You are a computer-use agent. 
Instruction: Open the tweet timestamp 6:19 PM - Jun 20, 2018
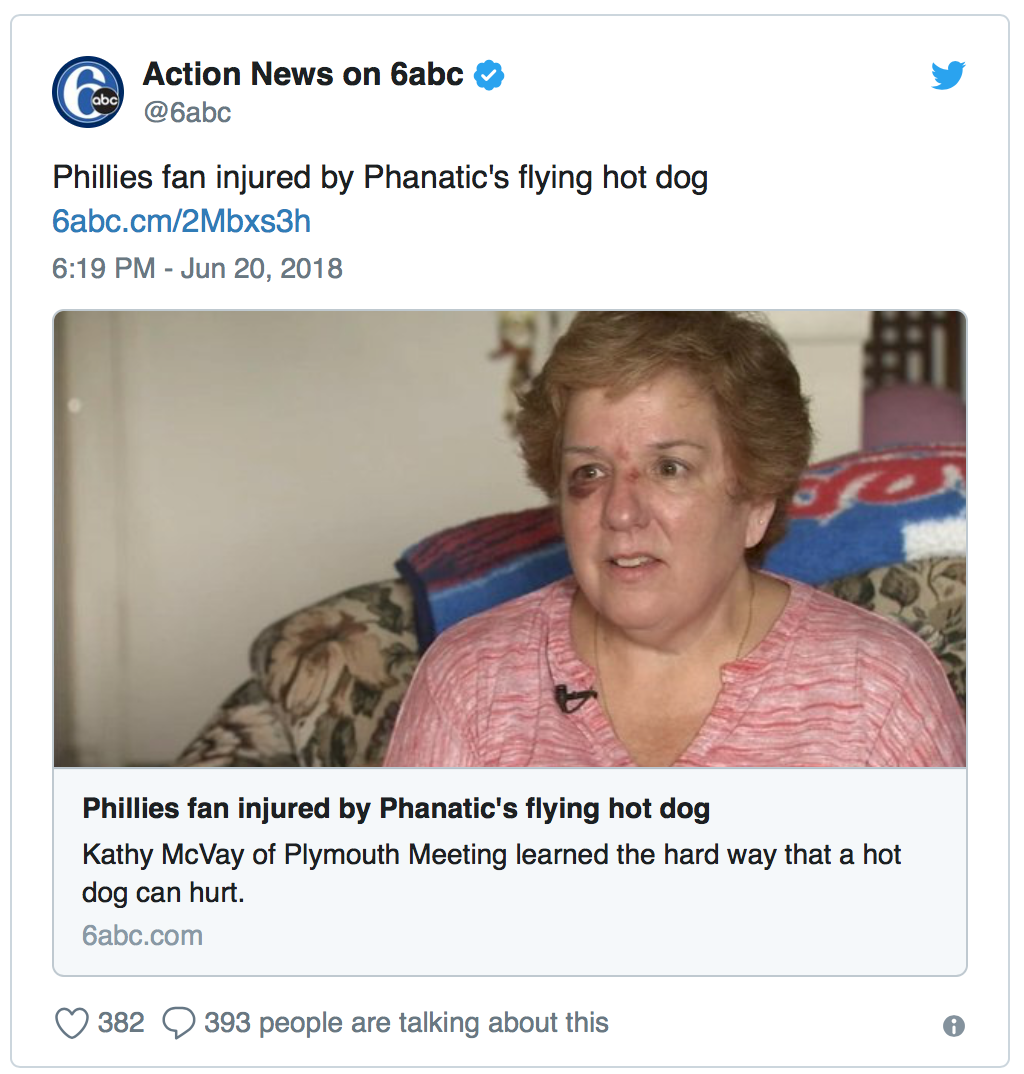click(197, 268)
